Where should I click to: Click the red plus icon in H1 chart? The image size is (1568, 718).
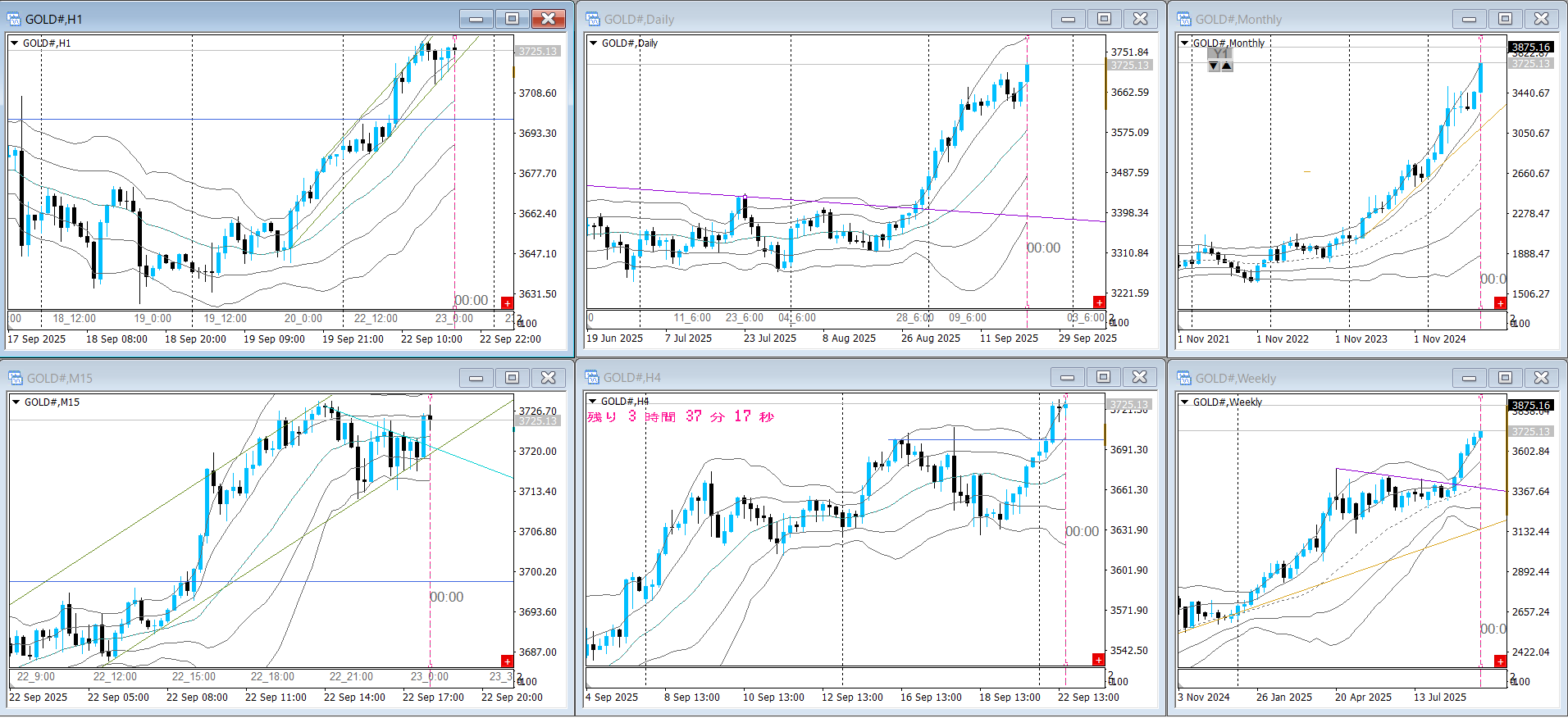coord(507,303)
